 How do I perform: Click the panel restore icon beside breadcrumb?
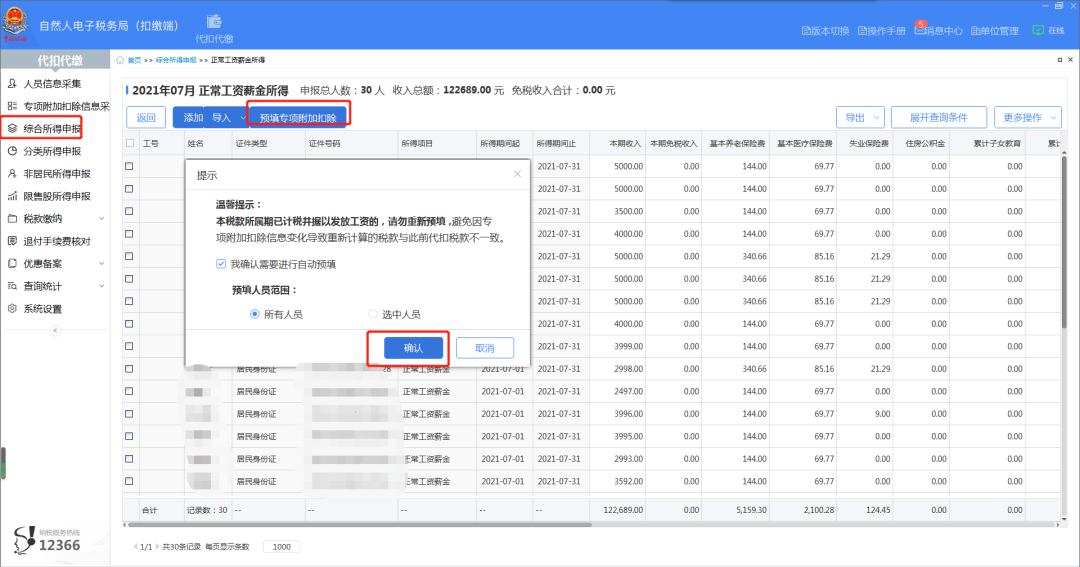pyautogui.click(x=1059, y=60)
